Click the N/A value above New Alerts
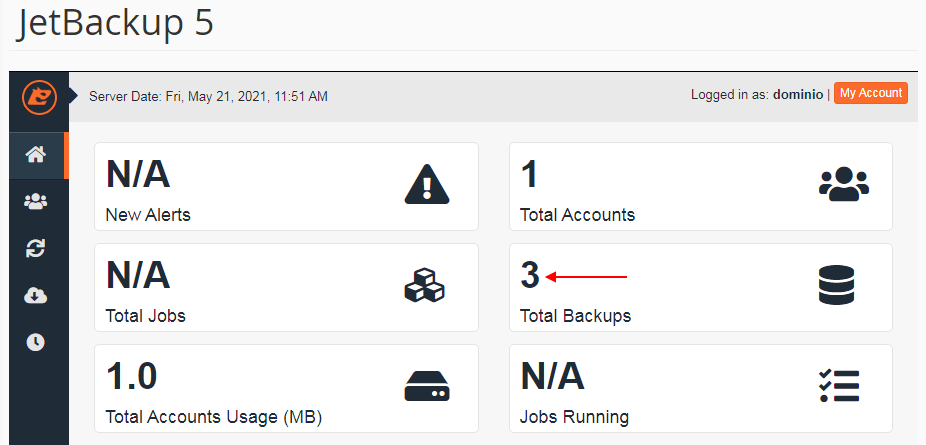This screenshot has width=926, height=445. (138, 175)
